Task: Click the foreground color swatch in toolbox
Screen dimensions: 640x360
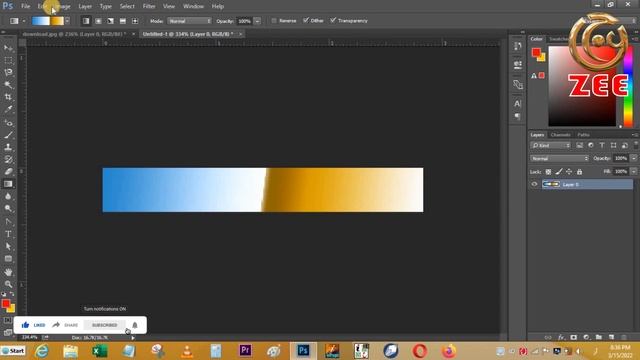Action: tap(6, 304)
